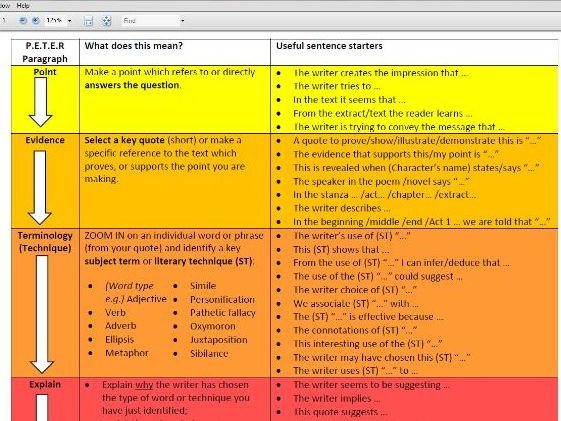Click "answers the question." bold text
The width and height of the screenshot is (561, 421).
[x=133, y=85]
